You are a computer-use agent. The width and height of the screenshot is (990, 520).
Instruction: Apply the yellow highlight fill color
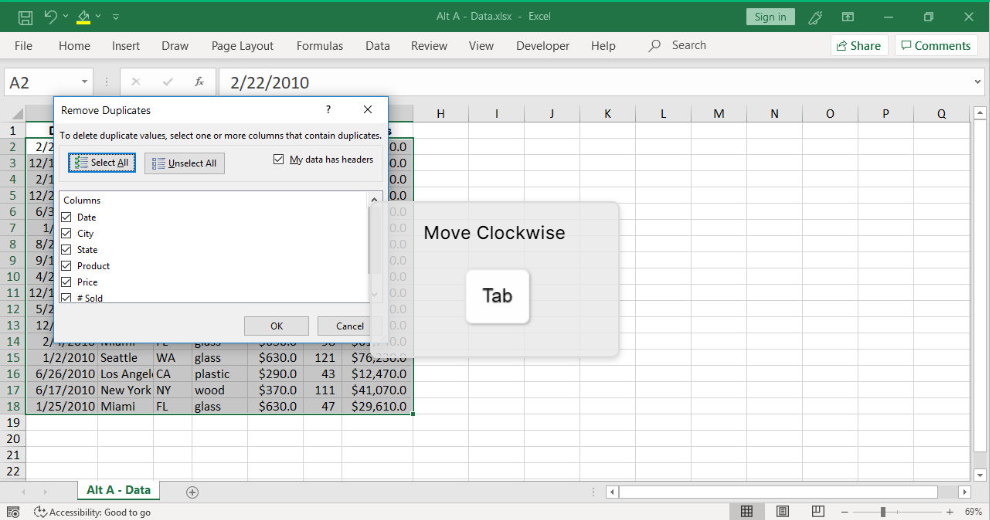coord(83,17)
